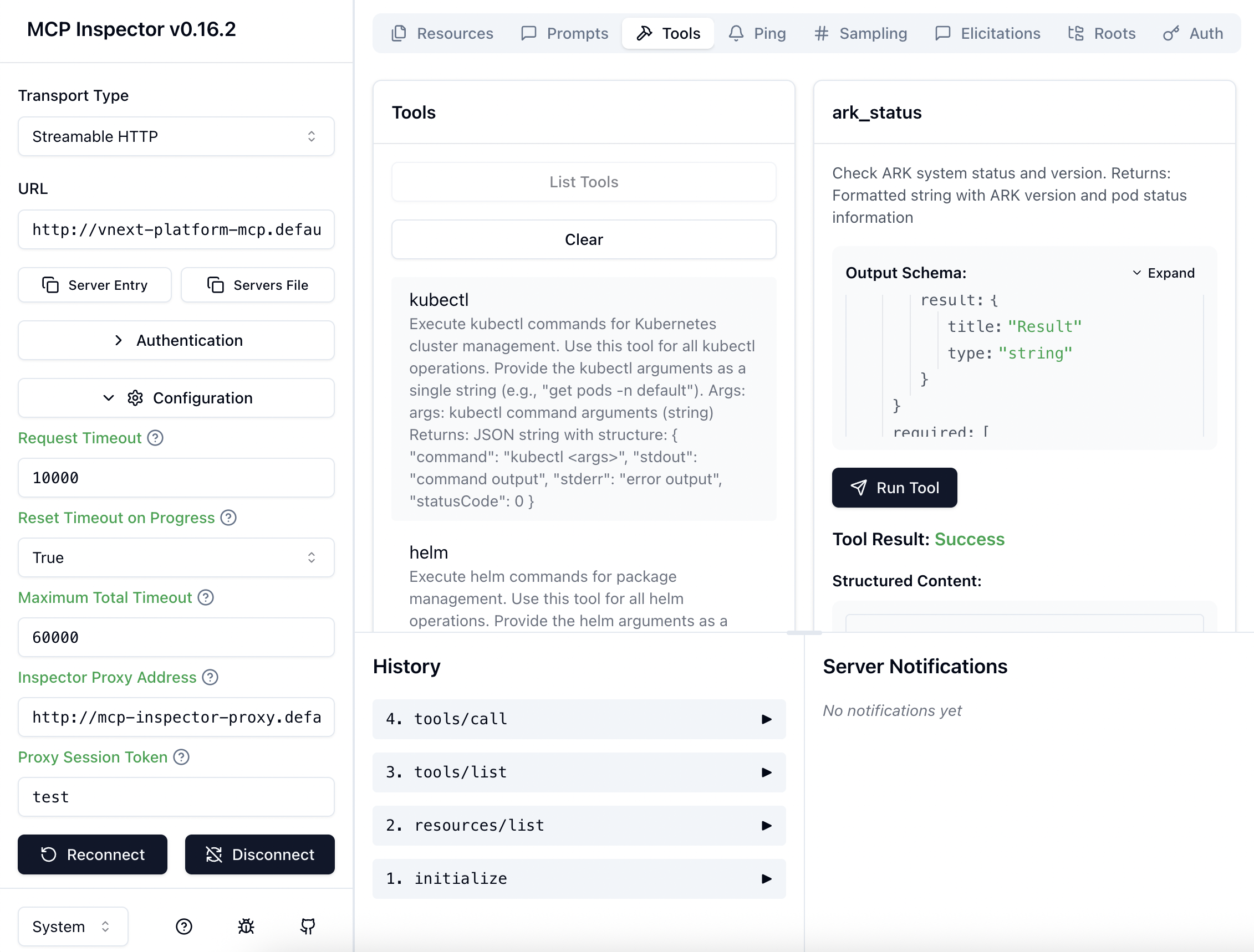This screenshot has width=1254, height=952.
Task: Click Maximum Total Timeout help icon
Action: (206, 597)
